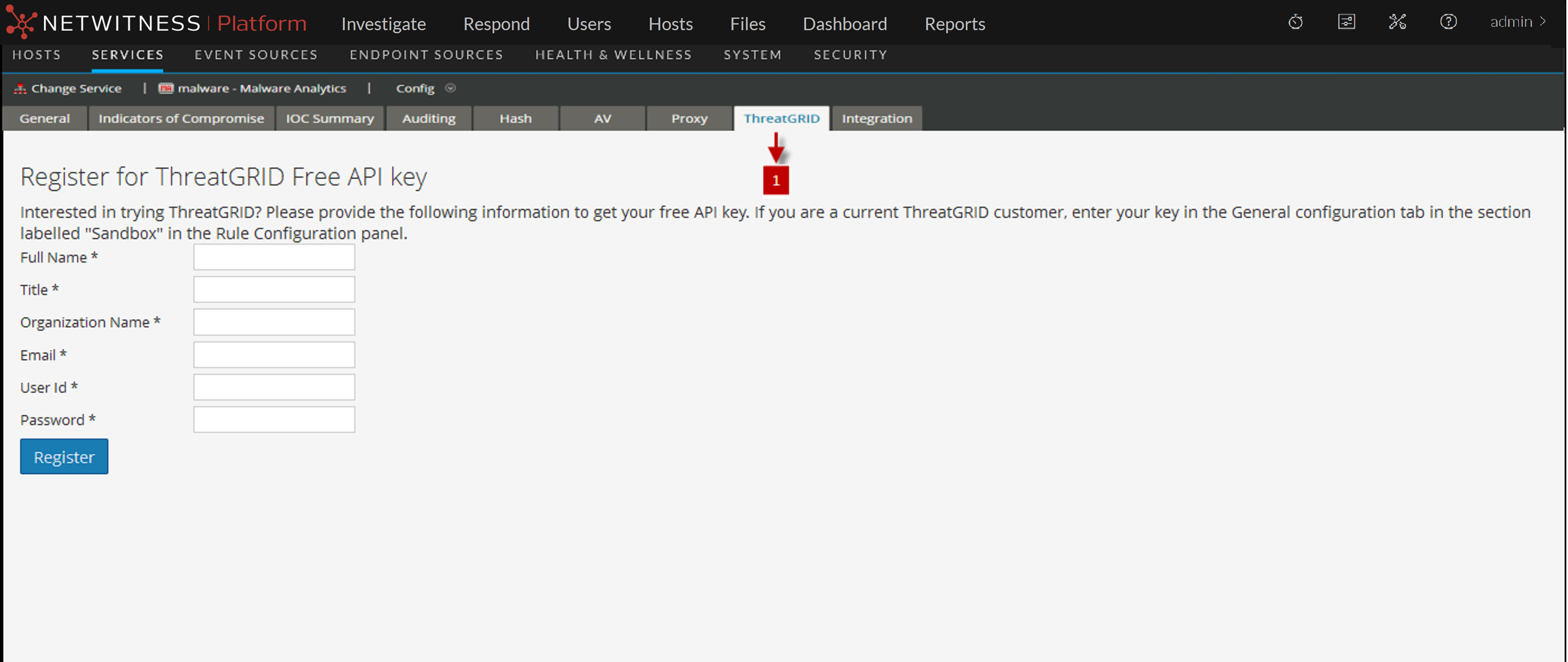Open the Investigate menu
1568x662 pixels.
point(383,23)
